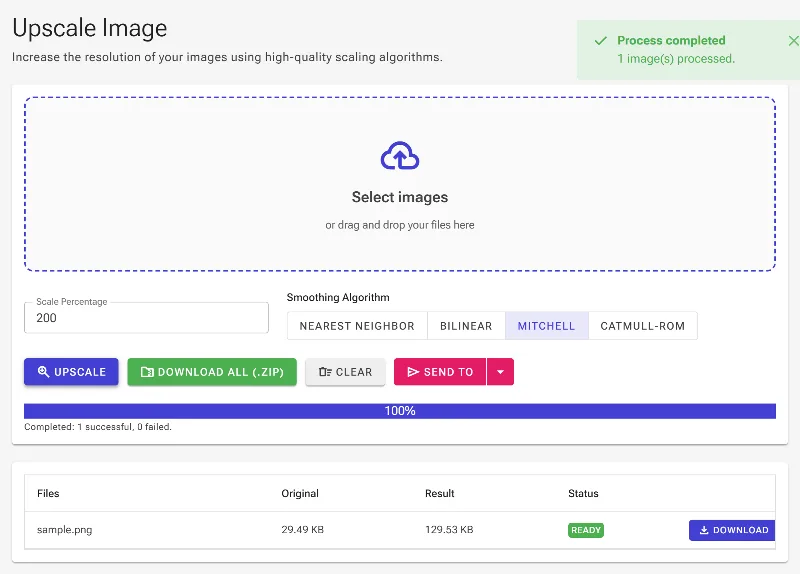
Task: Open the Send To dropdown arrow
Action: [501, 372]
